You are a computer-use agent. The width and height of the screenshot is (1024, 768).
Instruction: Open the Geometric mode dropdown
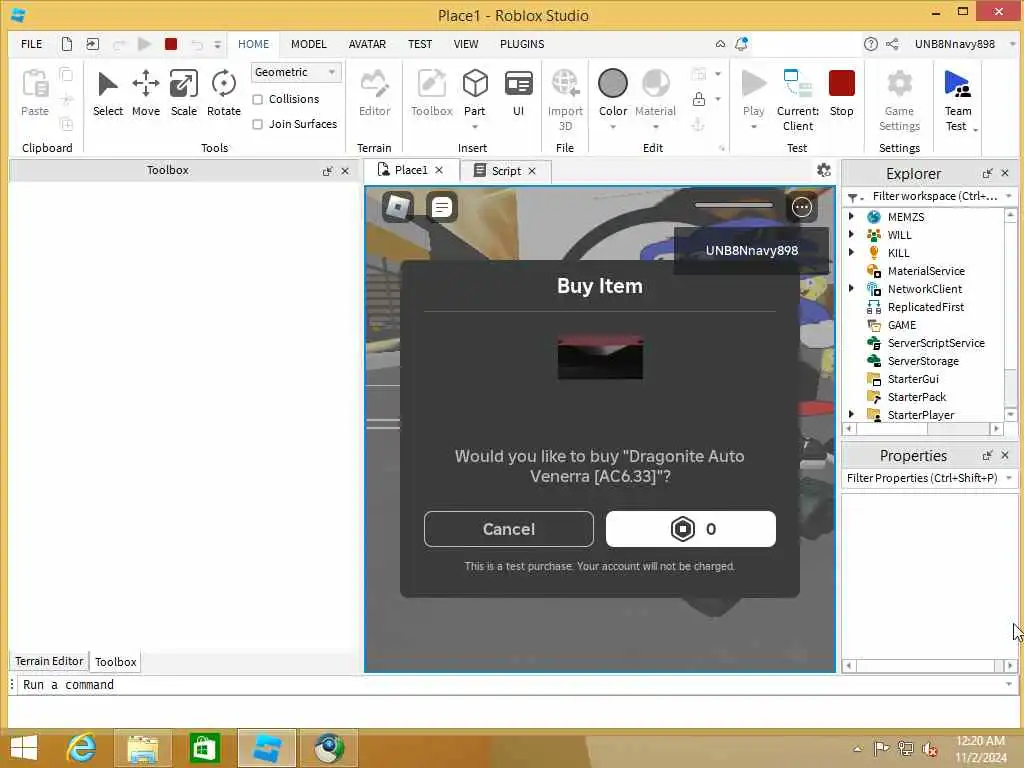296,72
